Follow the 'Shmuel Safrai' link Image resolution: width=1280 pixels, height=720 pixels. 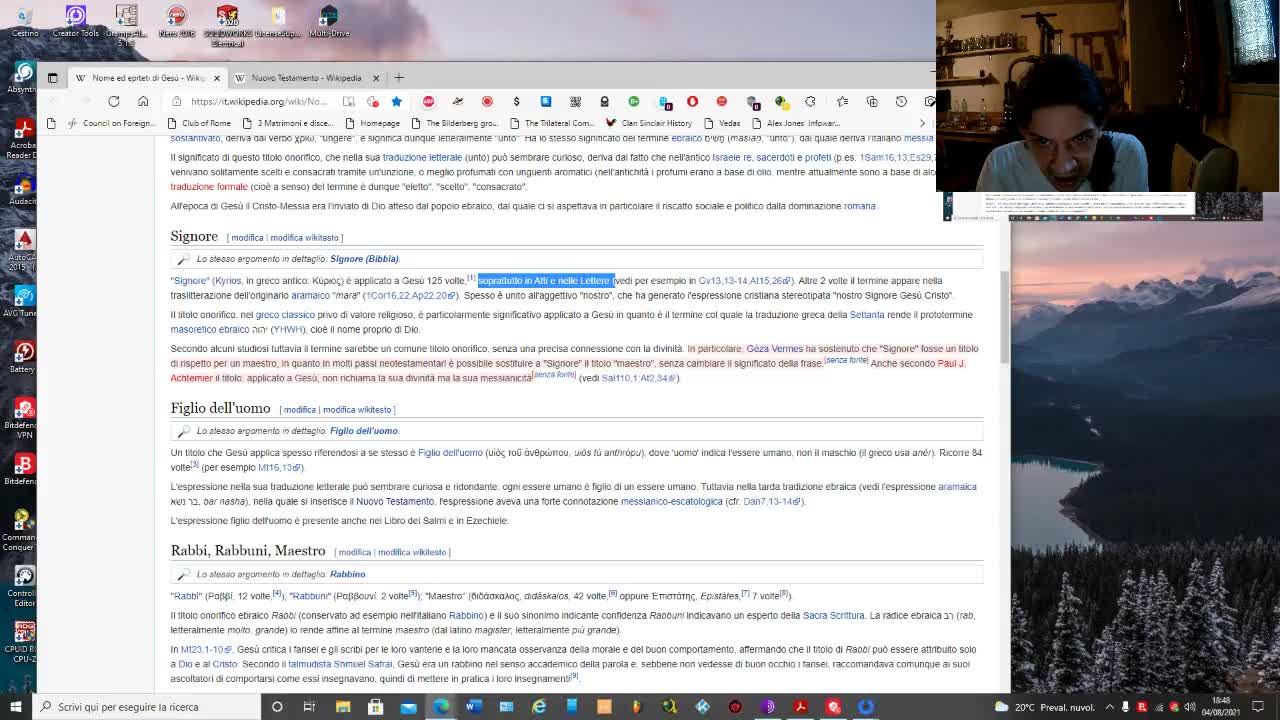pyautogui.click(x=362, y=664)
